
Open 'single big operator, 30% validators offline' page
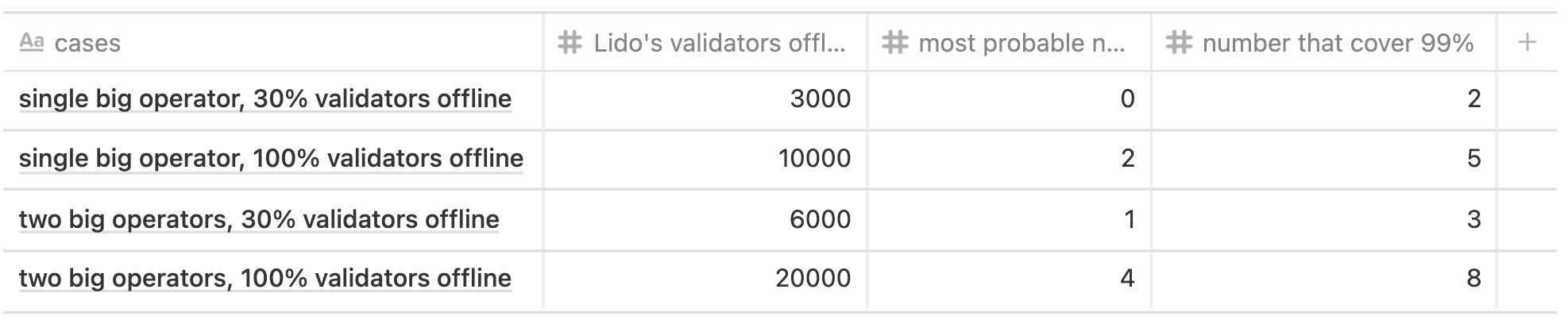[265, 98]
